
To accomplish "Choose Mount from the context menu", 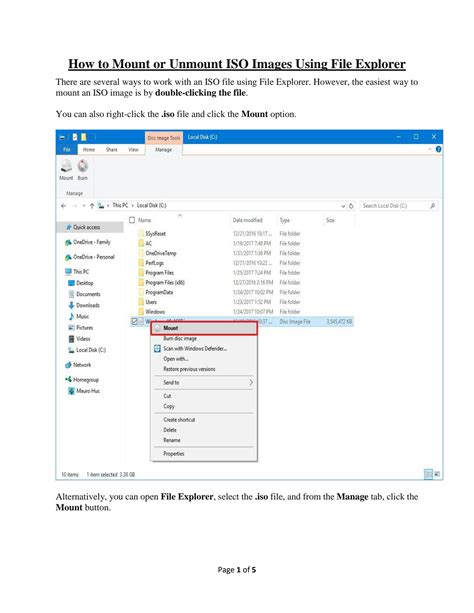I will click(204, 328).
